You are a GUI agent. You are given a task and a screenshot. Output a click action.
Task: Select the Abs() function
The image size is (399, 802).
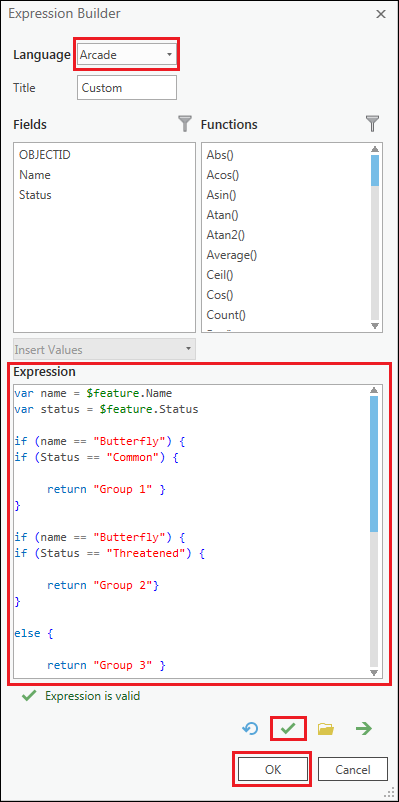click(x=220, y=155)
